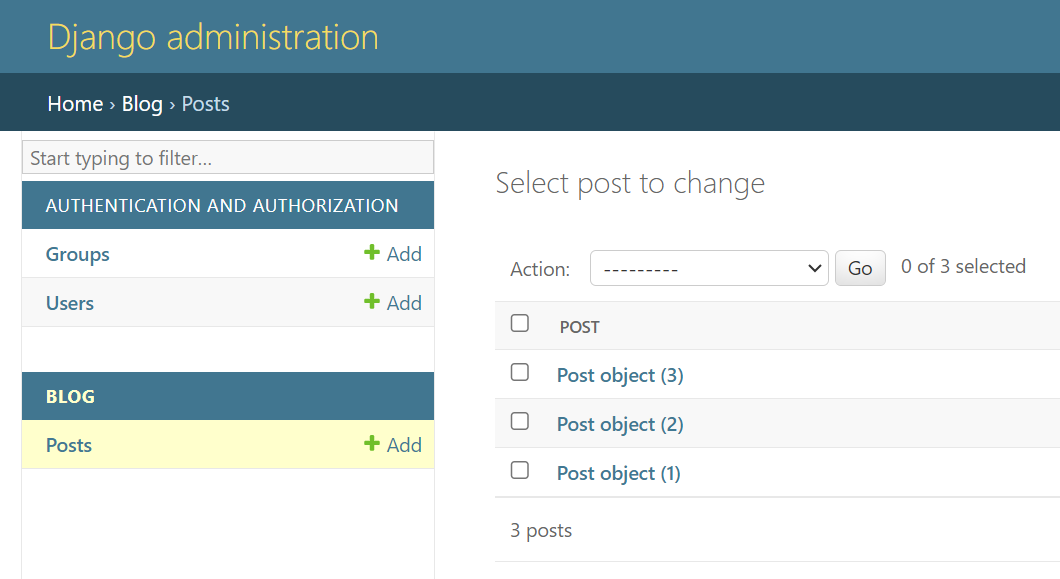Image resolution: width=1060 pixels, height=579 pixels.
Task: Open Post object (2) for editing
Action: click(620, 424)
